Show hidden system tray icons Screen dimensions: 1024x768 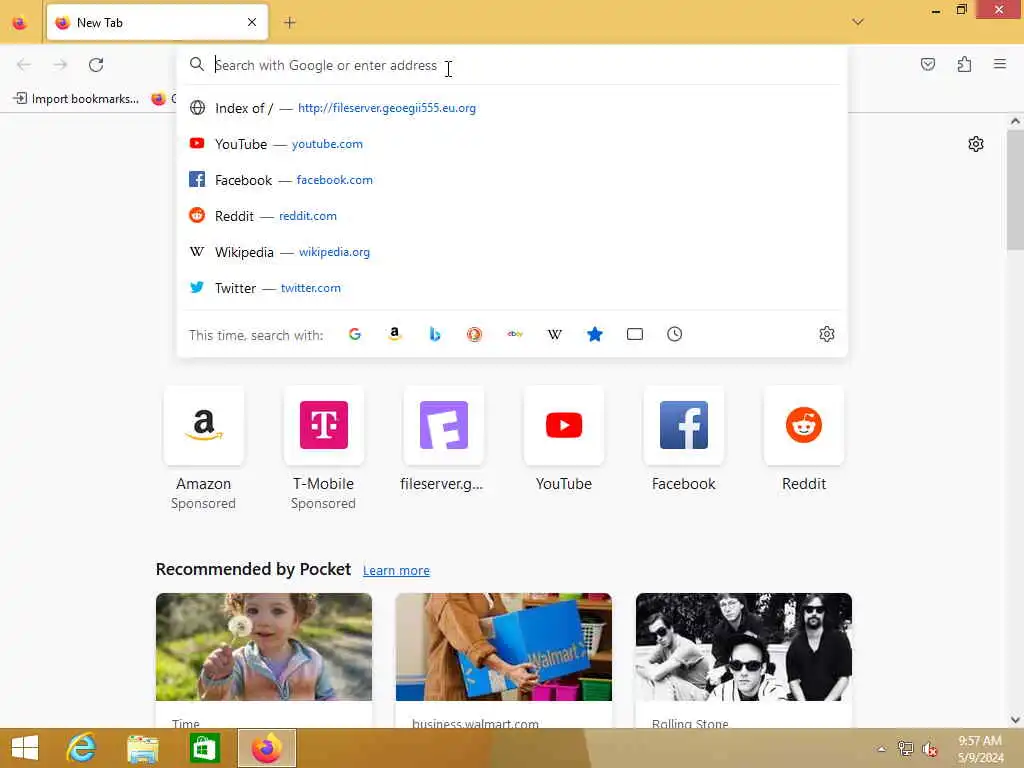(882, 749)
